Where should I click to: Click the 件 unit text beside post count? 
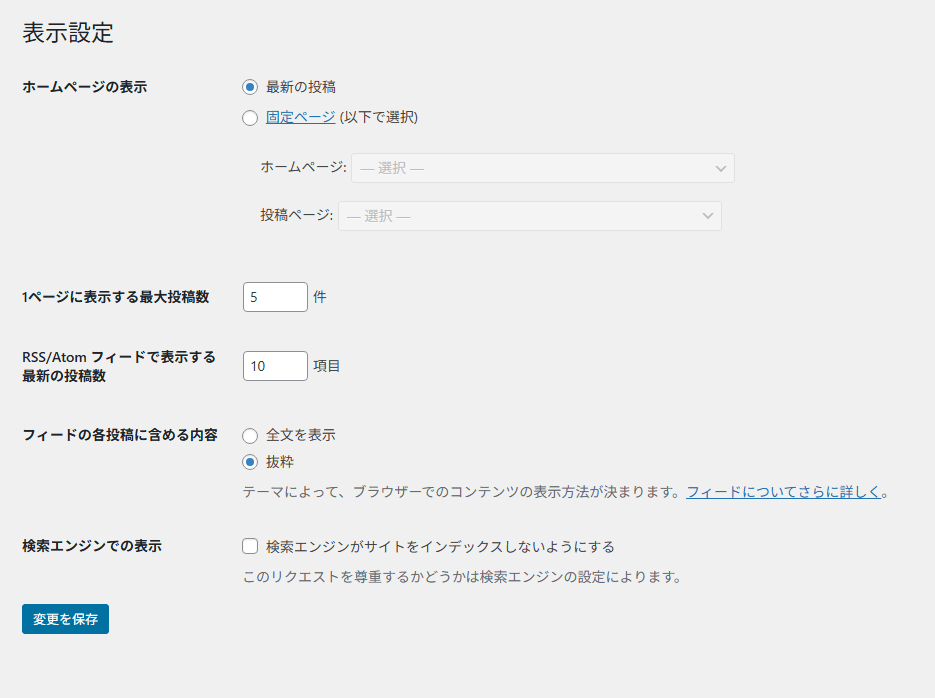click(x=320, y=297)
